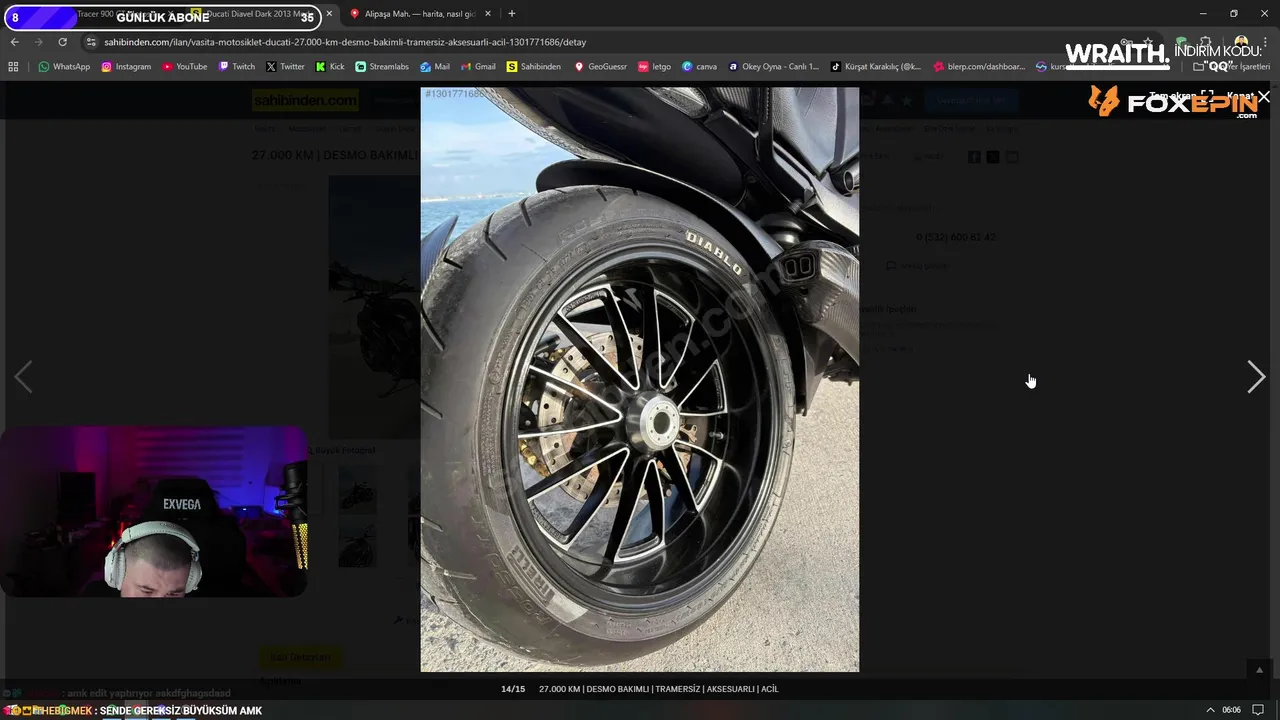The image size is (1280, 720).
Task: Open the Chrome apps grid icon
Action: point(13,66)
